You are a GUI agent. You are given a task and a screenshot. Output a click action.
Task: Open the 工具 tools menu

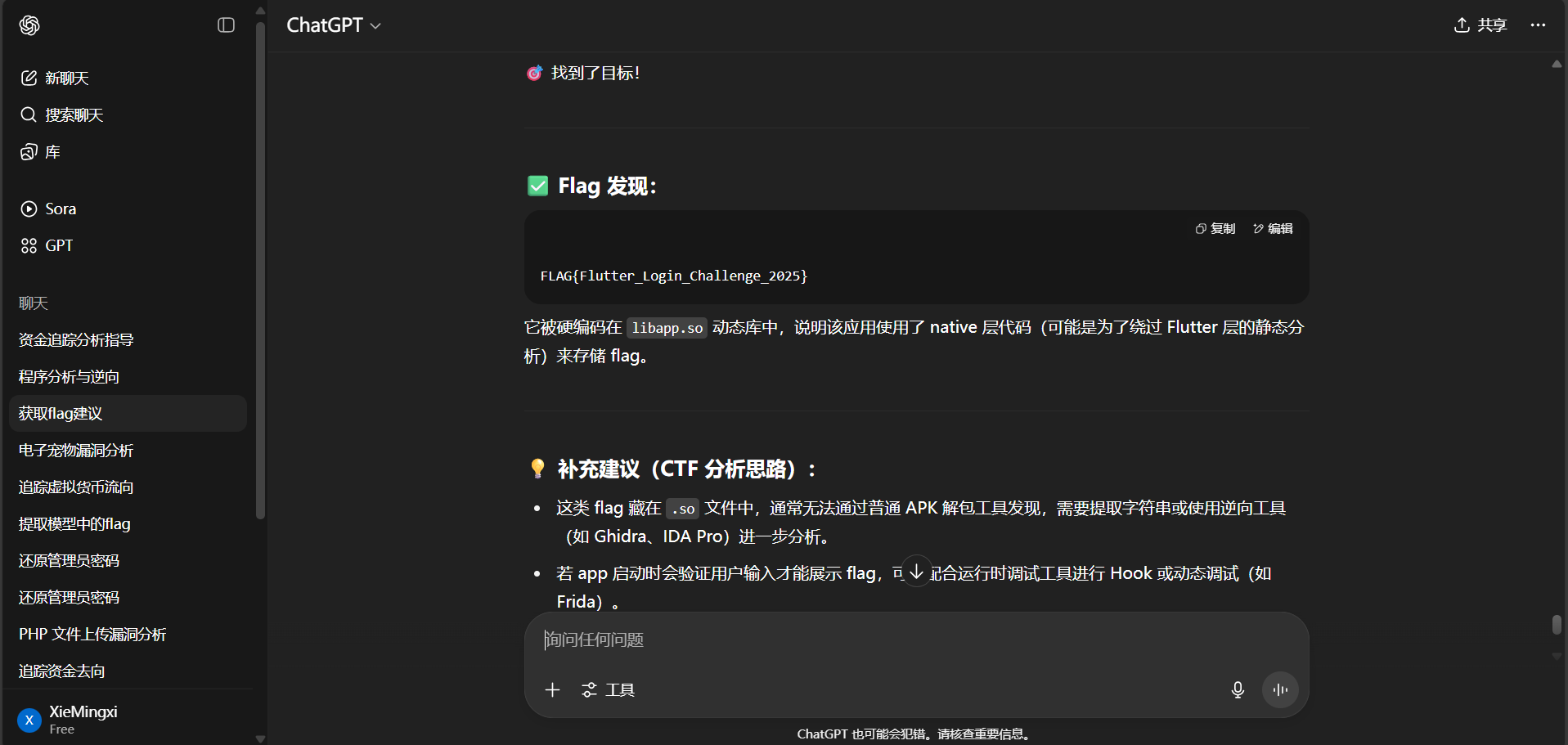point(608,690)
